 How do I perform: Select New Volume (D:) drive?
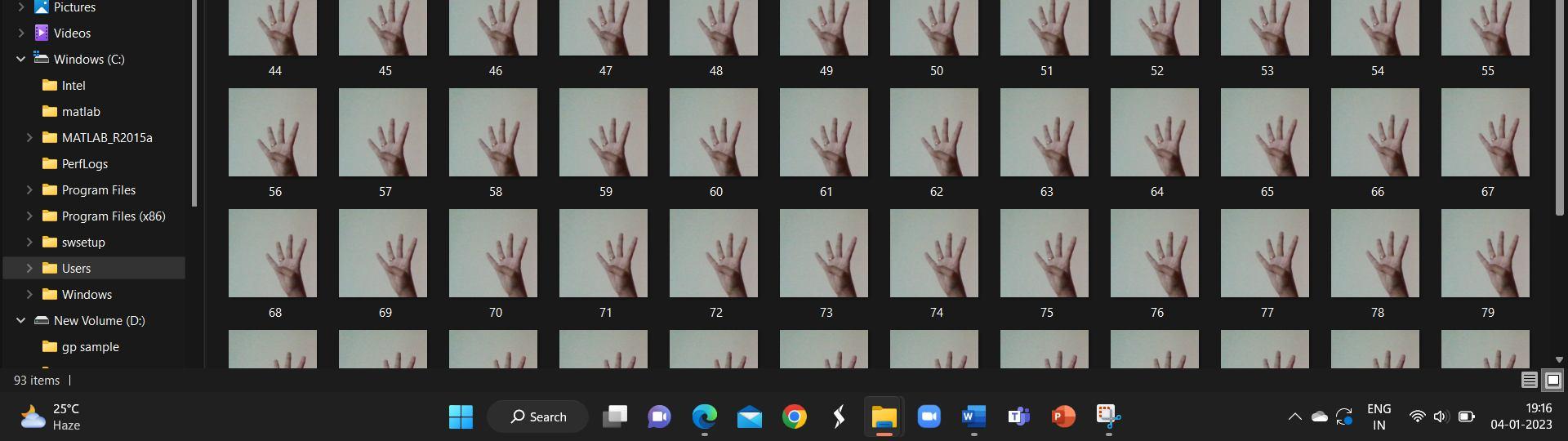99,321
